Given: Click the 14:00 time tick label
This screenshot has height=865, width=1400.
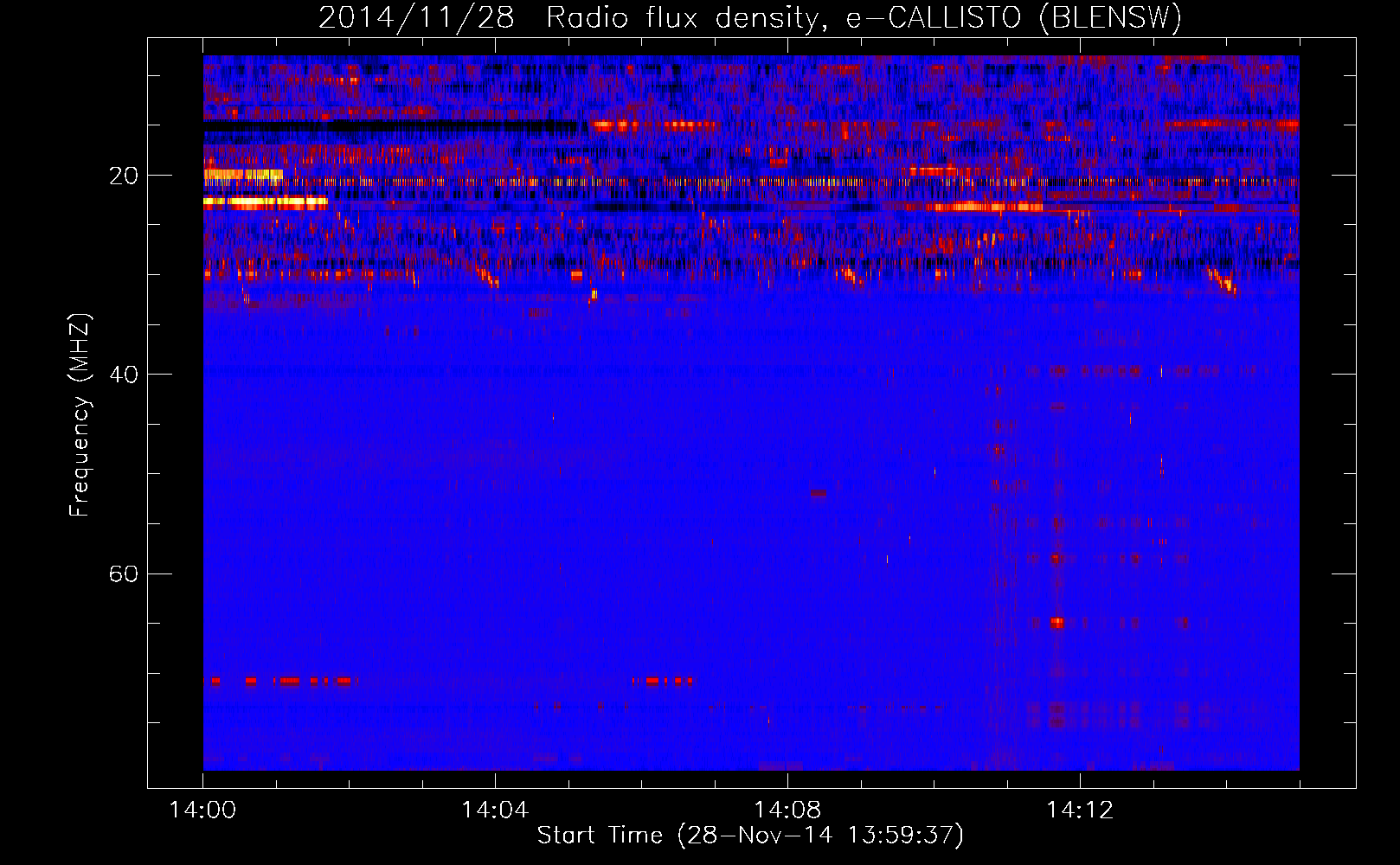Looking at the screenshot, I should coord(202,811).
